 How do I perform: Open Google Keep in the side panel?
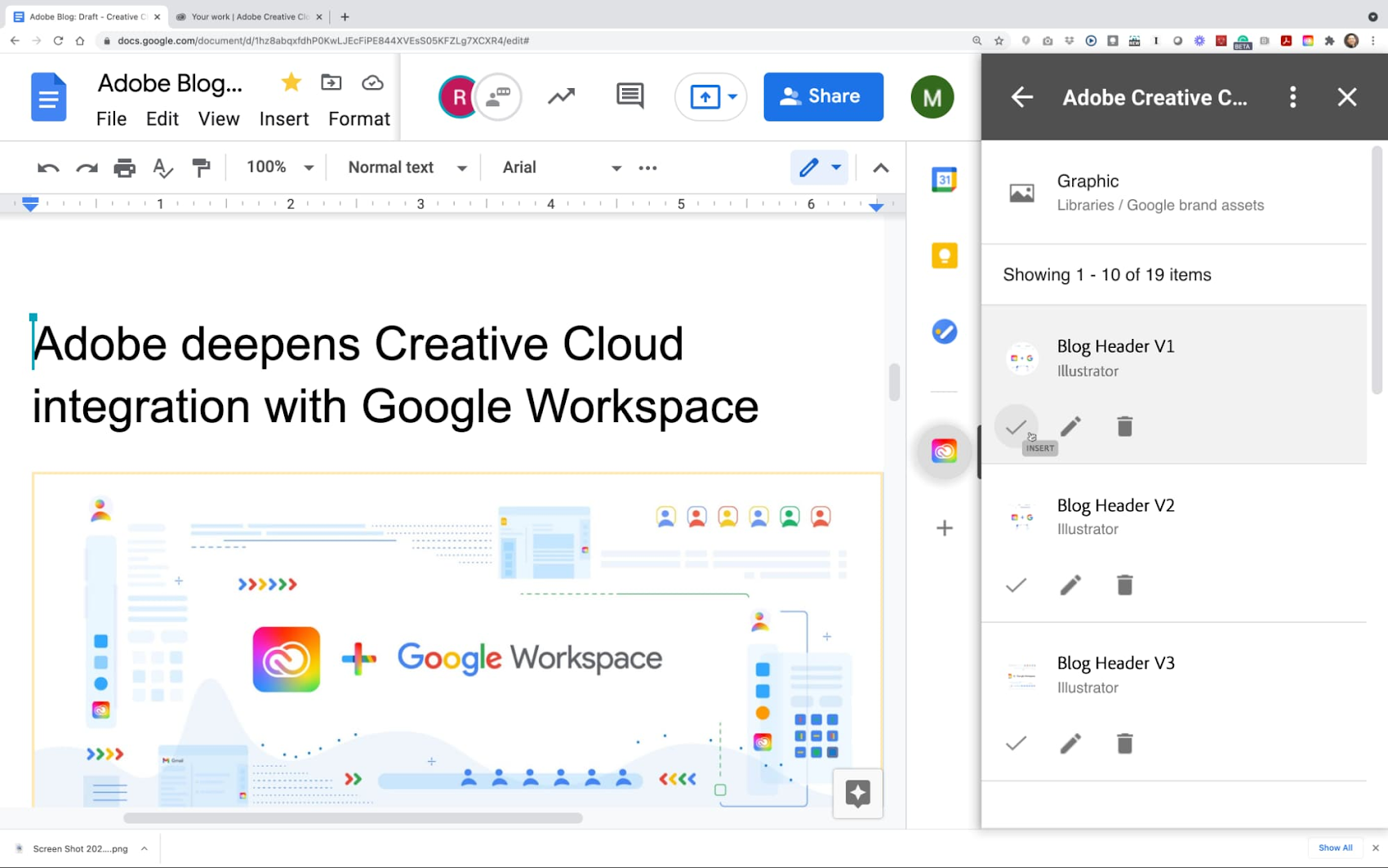pyautogui.click(x=944, y=256)
